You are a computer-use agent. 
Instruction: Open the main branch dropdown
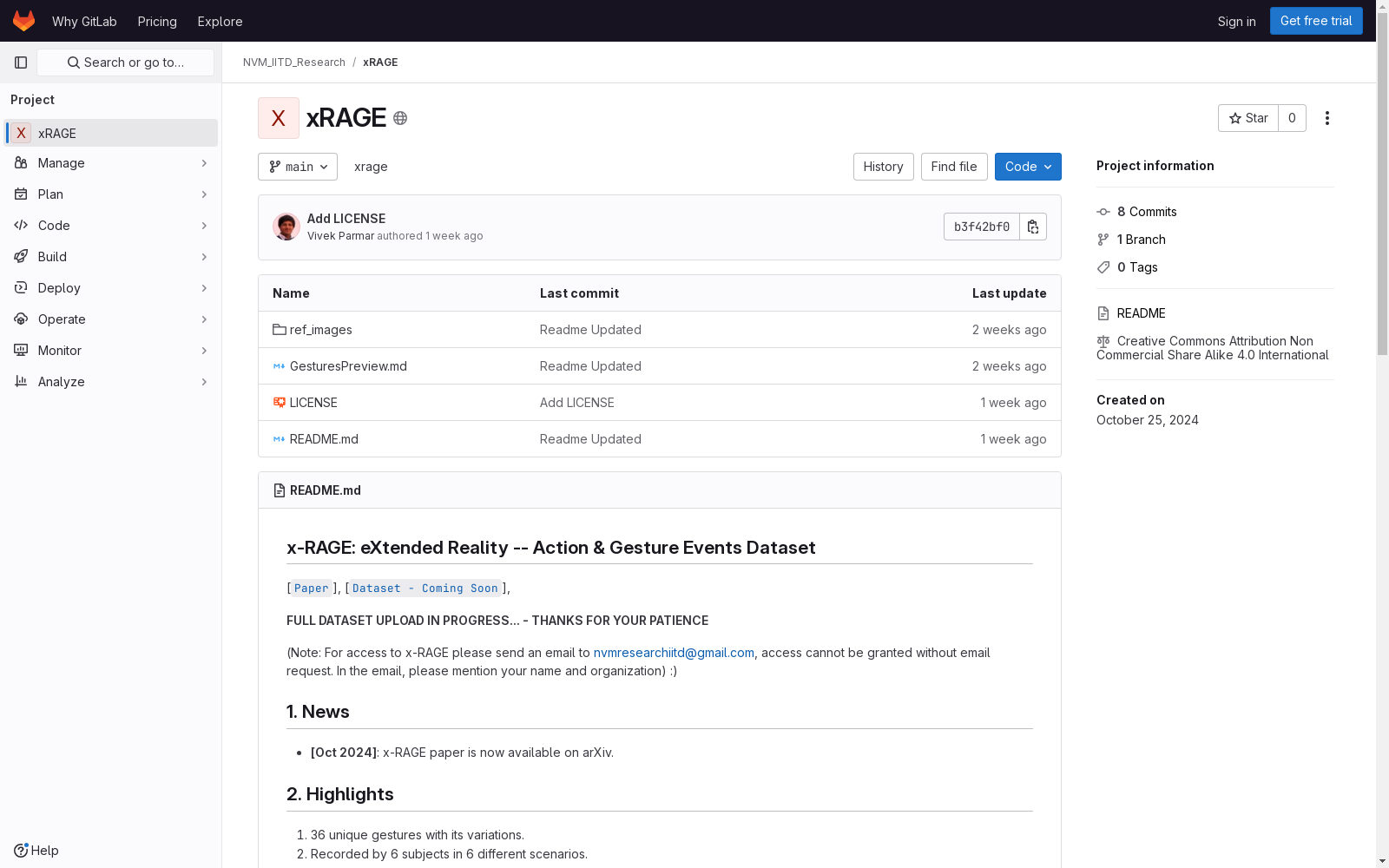pyautogui.click(x=298, y=167)
